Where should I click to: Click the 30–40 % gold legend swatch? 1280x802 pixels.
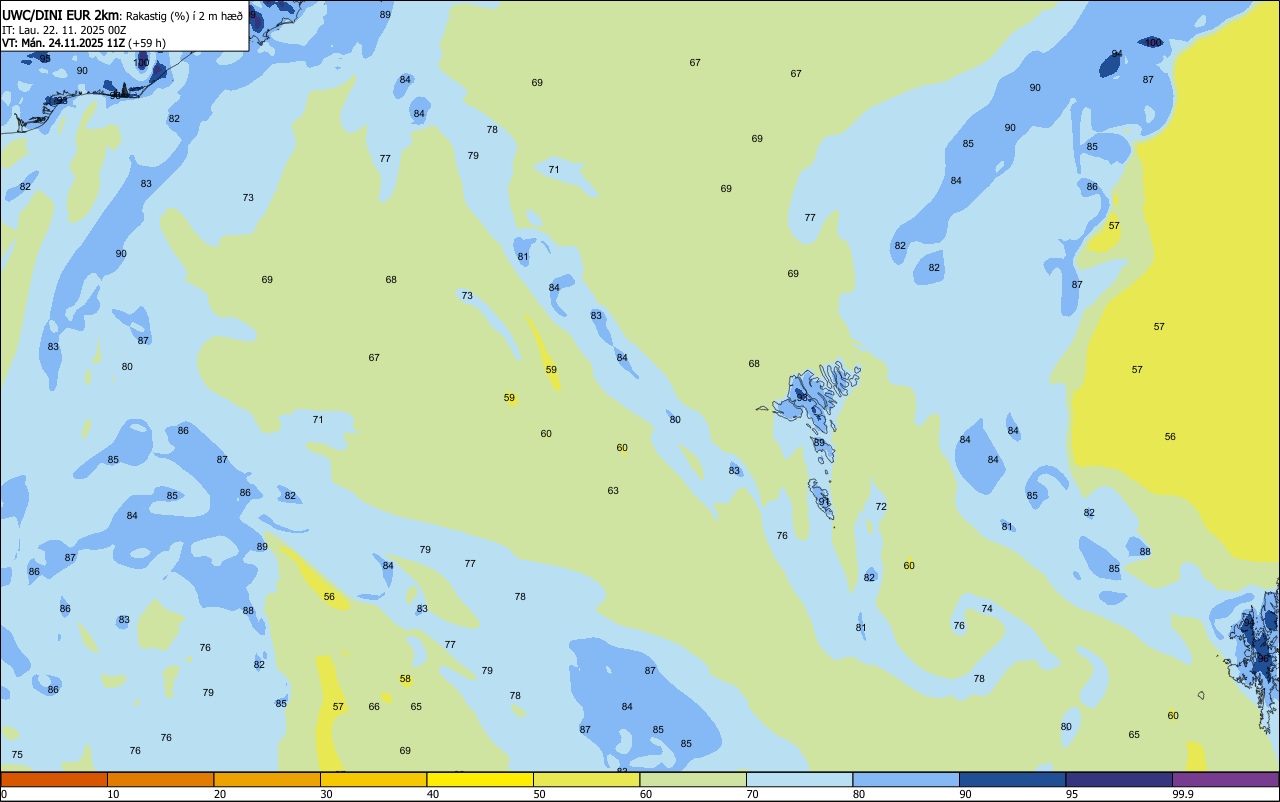click(x=373, y=779)
